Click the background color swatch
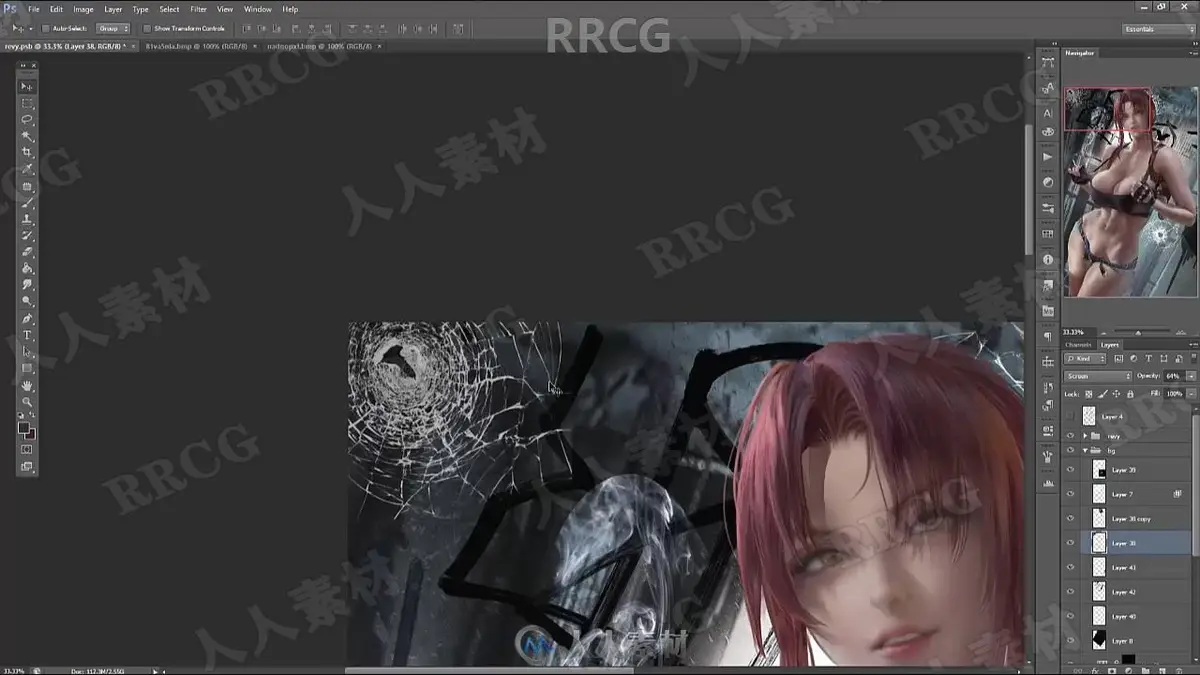The image size is (1200, 675). tap(31, 434)
